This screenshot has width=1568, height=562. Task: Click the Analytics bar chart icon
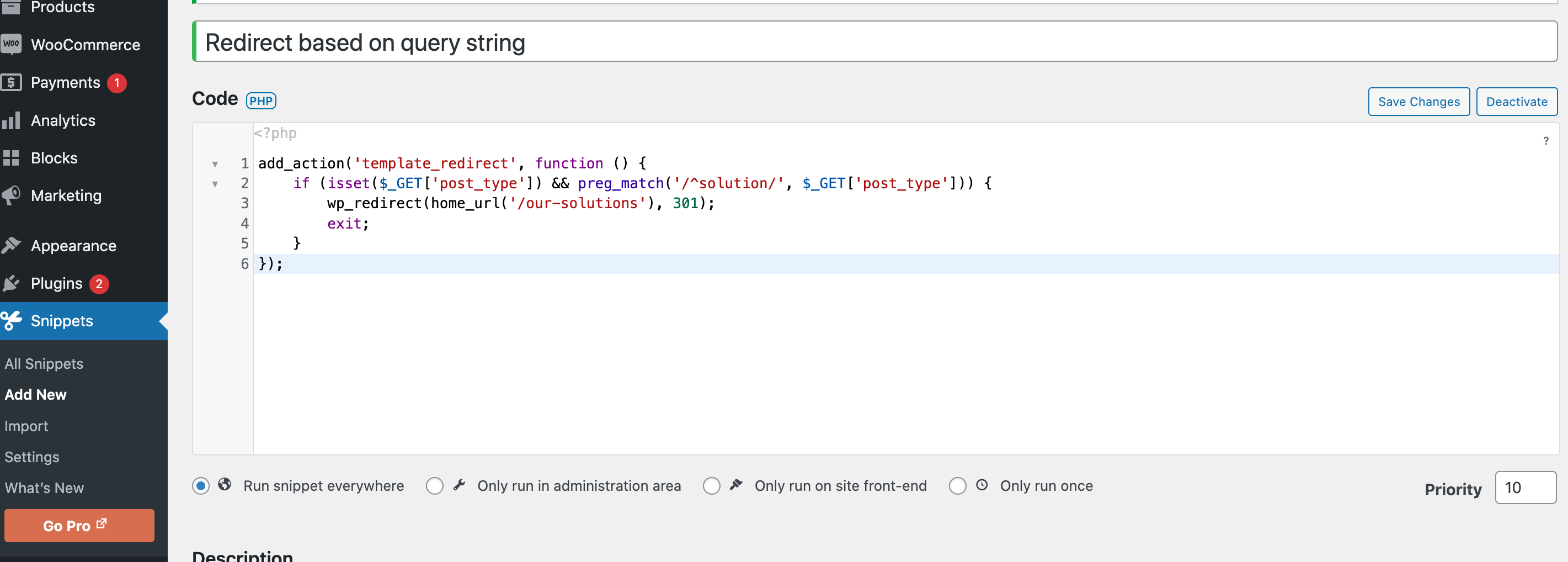pos(11,120)
